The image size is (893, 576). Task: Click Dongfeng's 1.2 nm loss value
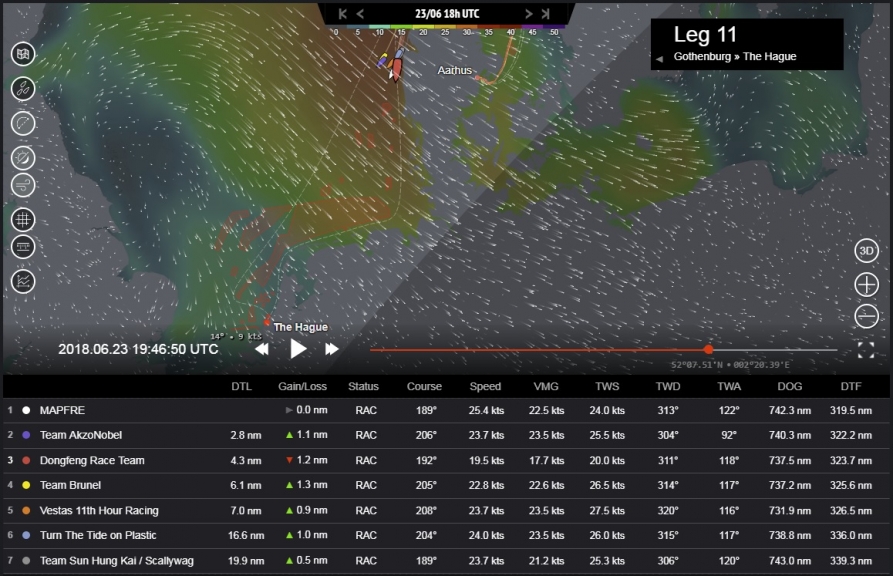point(312,460)
